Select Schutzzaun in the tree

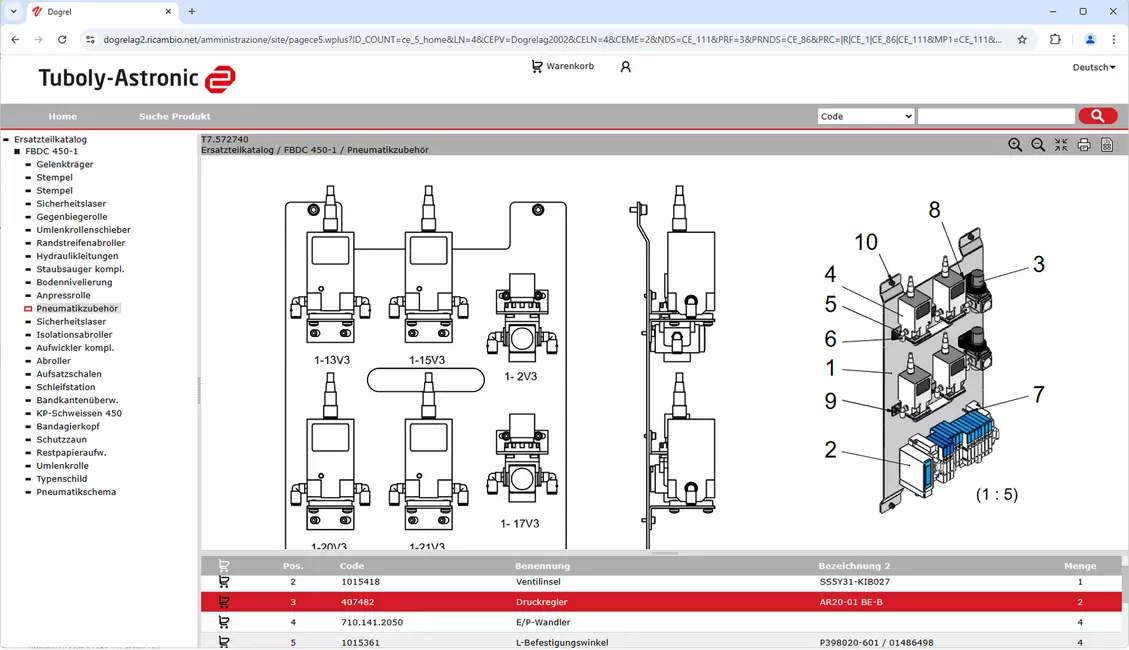point(61,439)
